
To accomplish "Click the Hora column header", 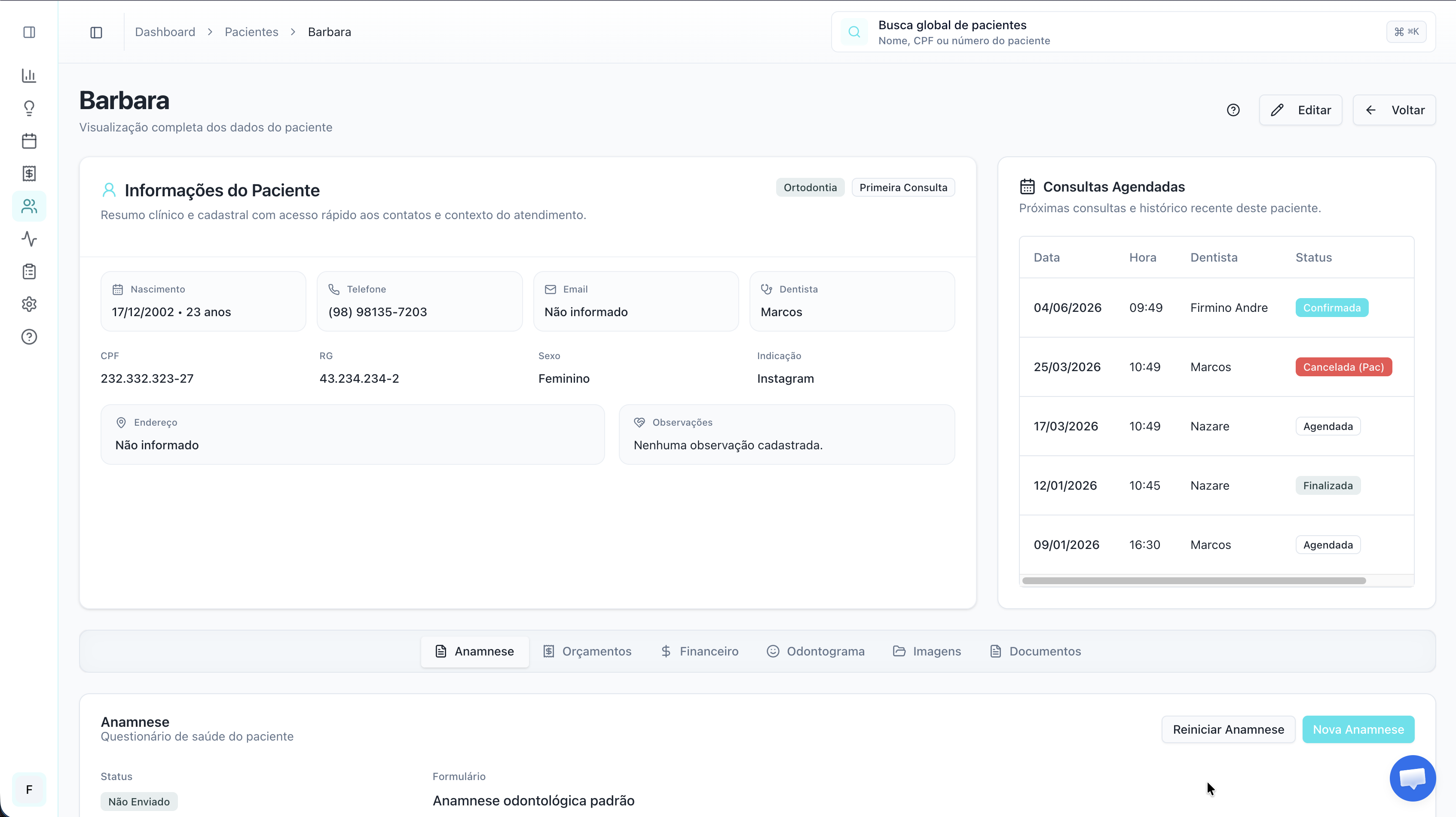I will tap(1142, 258).
